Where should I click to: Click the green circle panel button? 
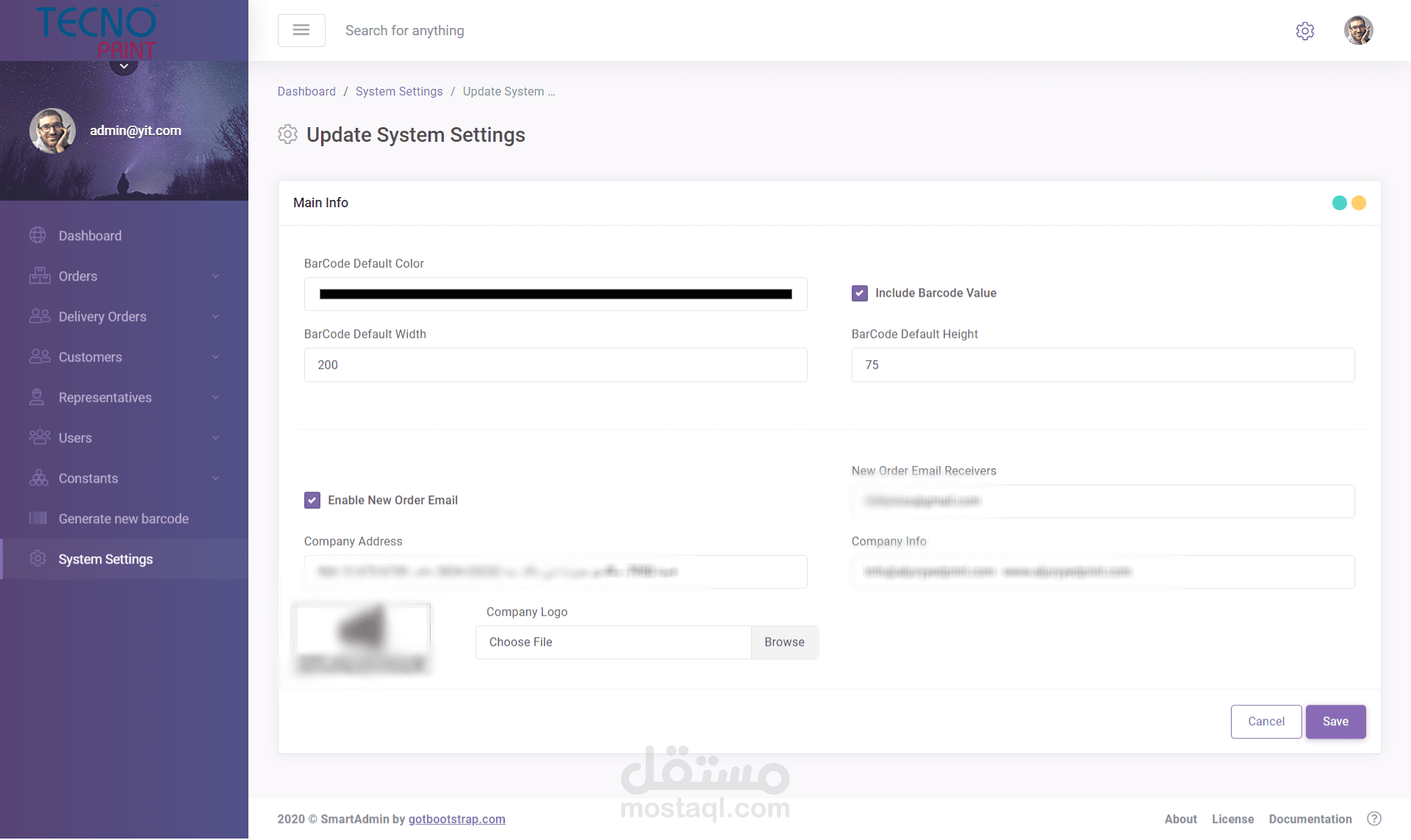pos(1339,203)
